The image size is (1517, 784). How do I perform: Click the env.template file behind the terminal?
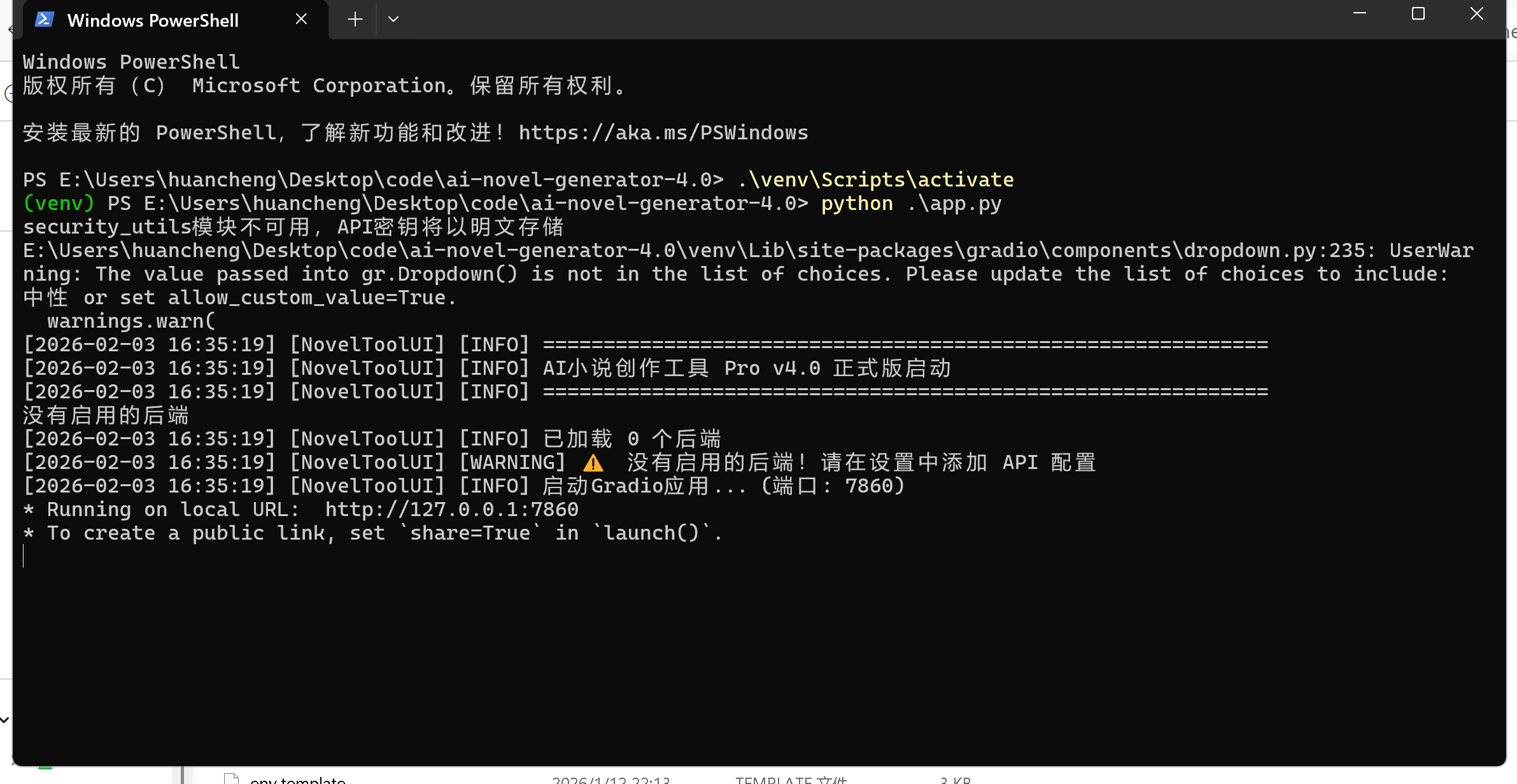(x=297, y=780)
